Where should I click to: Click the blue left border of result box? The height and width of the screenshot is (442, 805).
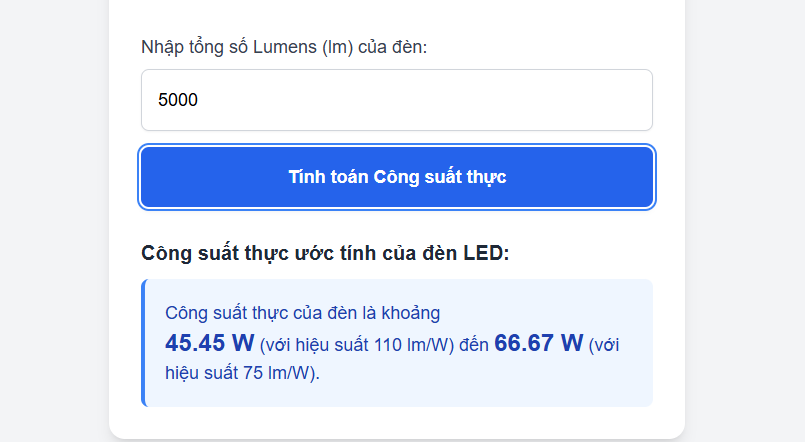coord(143,343)
